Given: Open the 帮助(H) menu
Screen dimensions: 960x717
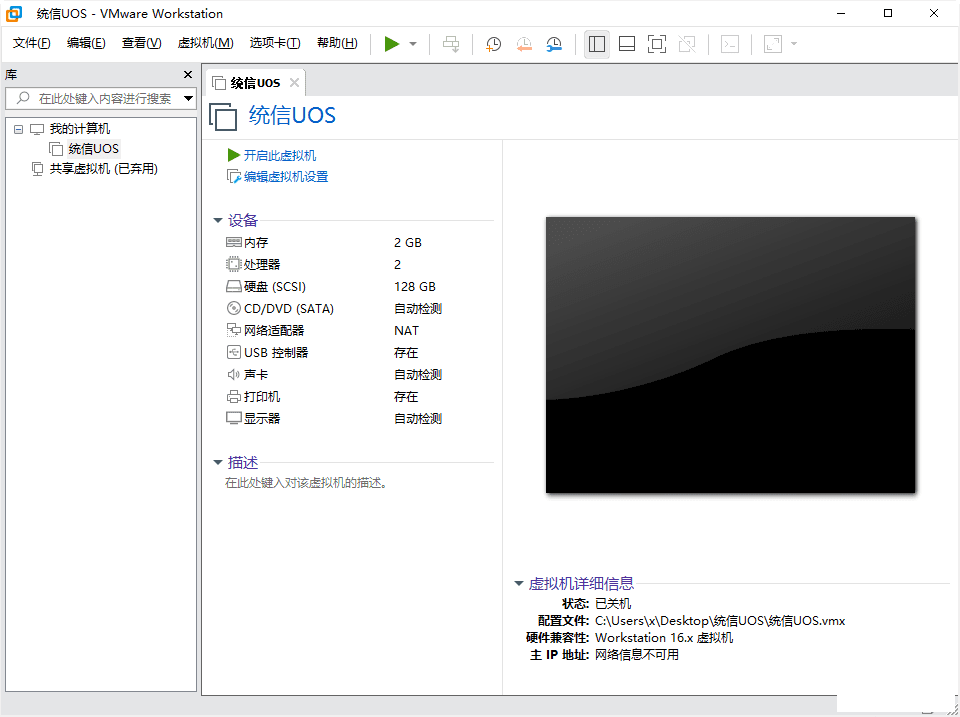Looking at the screenshot, I should 337,43.
